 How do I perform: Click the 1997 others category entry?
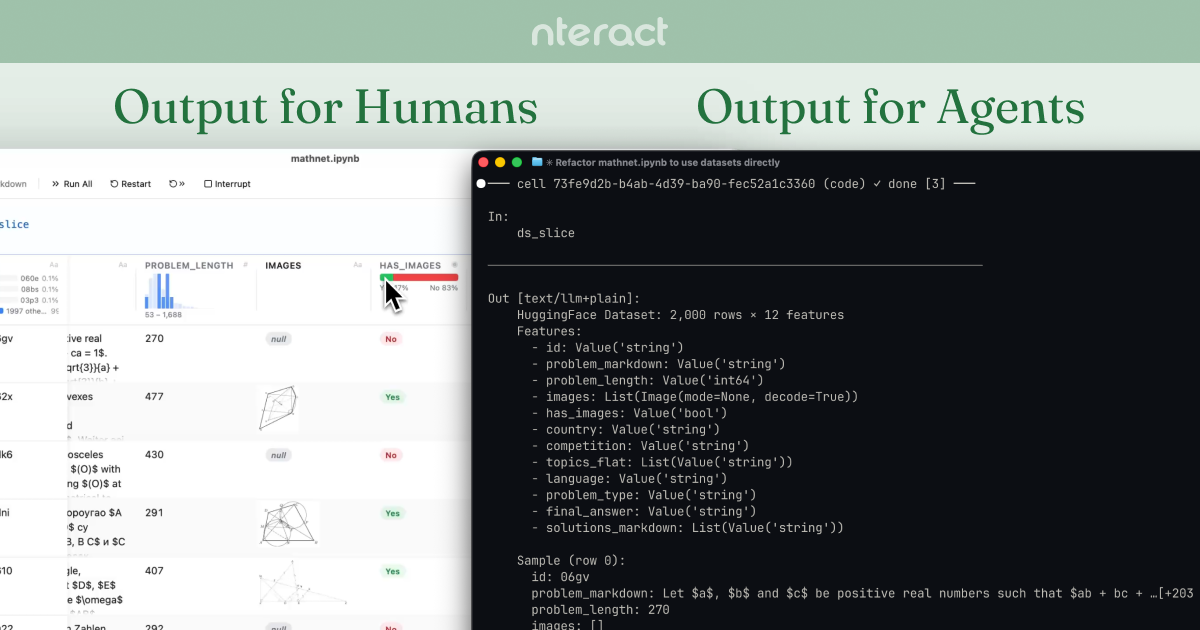pos(28,310)
